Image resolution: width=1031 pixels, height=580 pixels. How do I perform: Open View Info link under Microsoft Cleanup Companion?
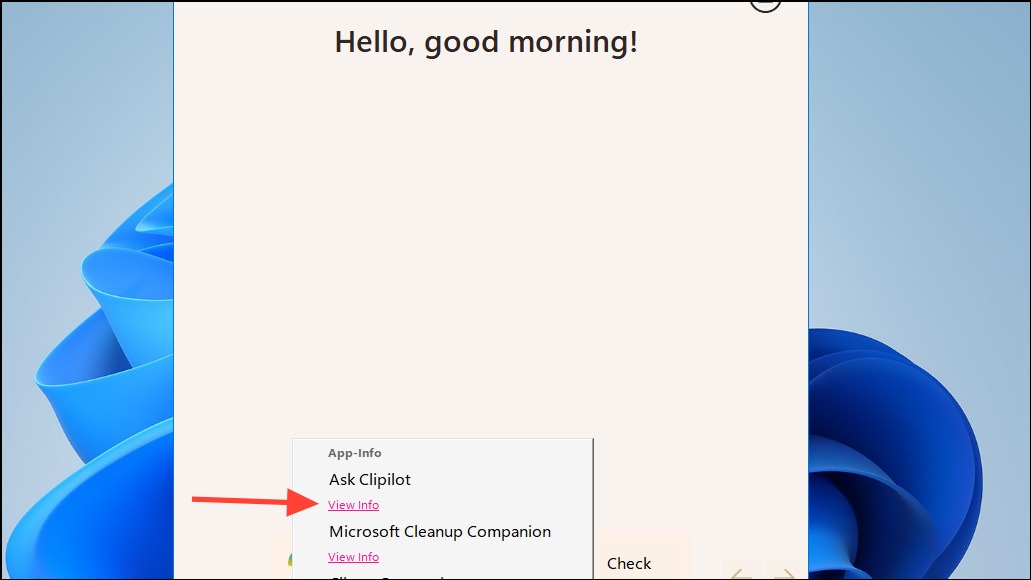coord(353,557)
